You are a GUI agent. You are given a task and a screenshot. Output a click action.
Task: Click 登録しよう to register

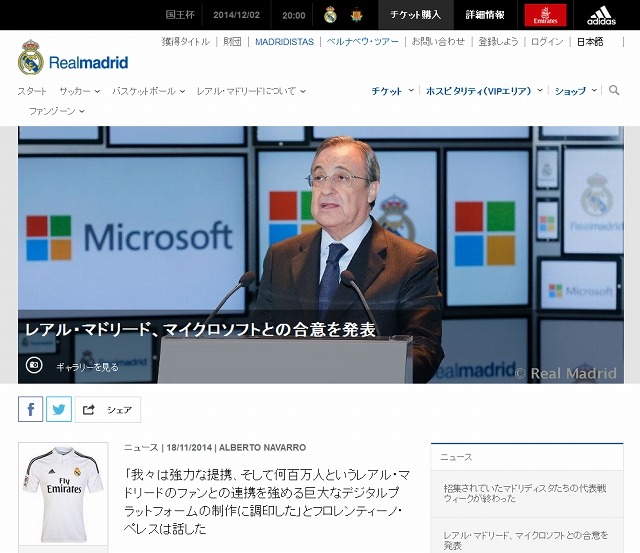(x=498, y=42)
